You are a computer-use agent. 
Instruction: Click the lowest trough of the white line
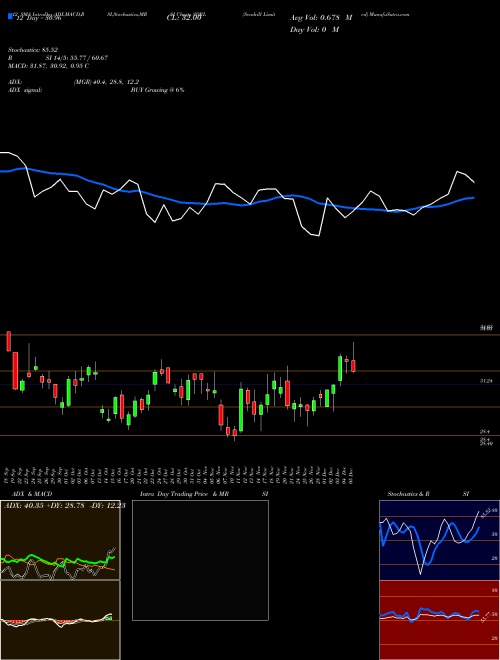(319, 236)
